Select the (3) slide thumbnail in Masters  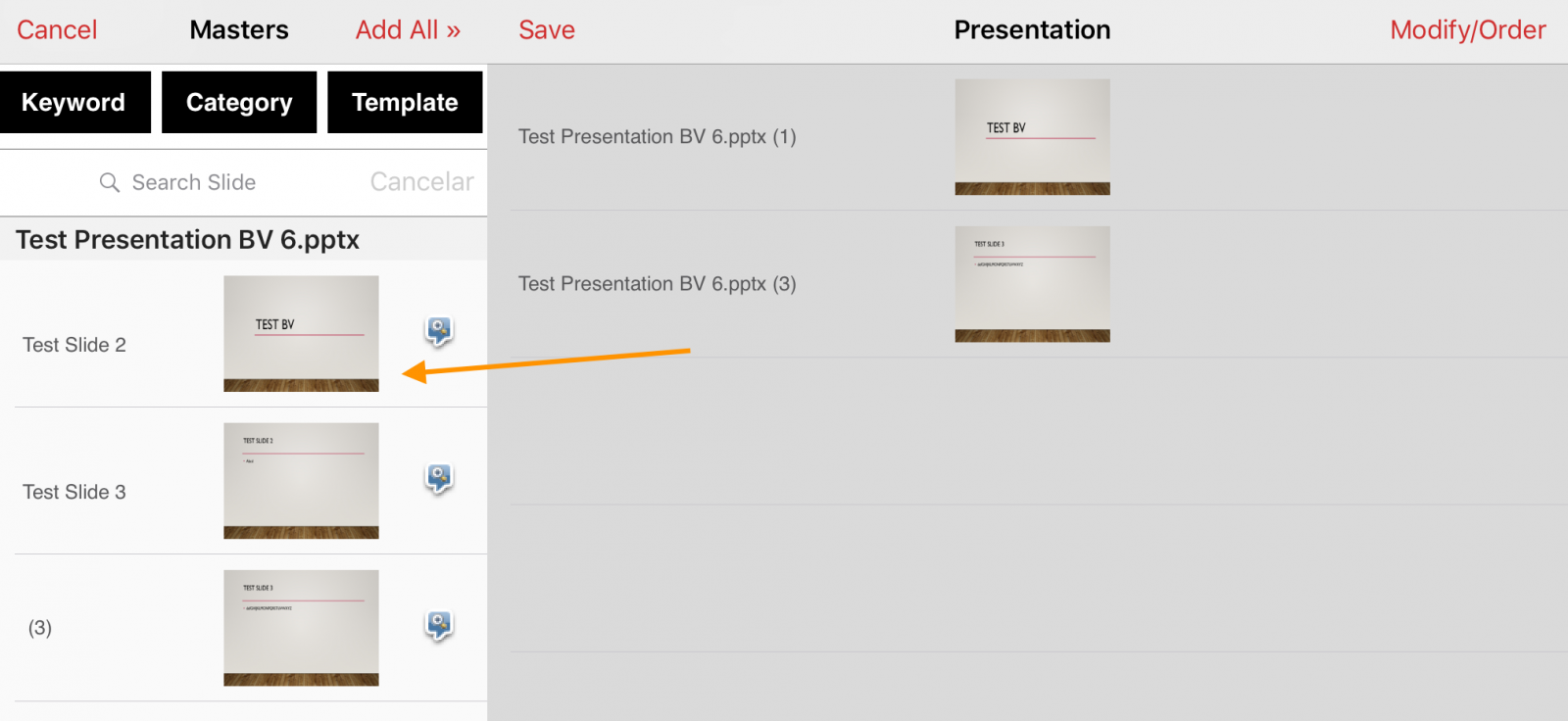tap(301, 627)
